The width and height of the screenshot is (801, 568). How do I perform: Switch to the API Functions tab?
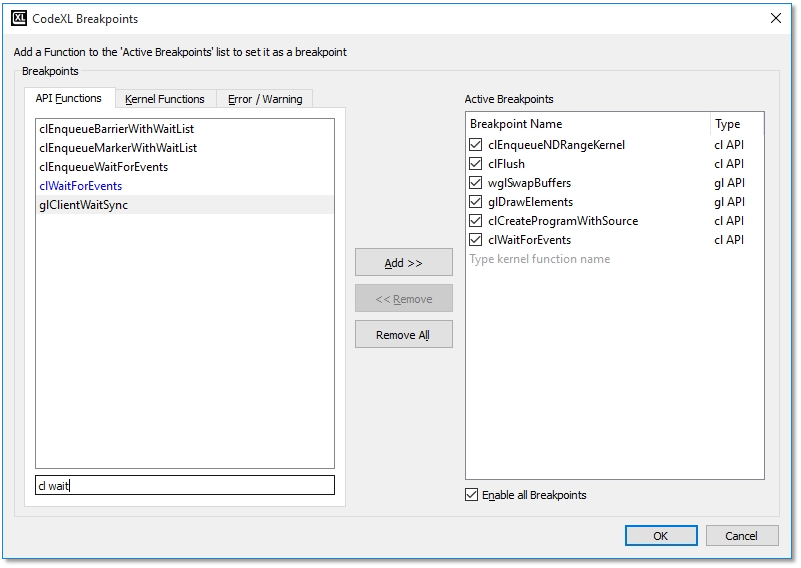(x=68, y=98)
